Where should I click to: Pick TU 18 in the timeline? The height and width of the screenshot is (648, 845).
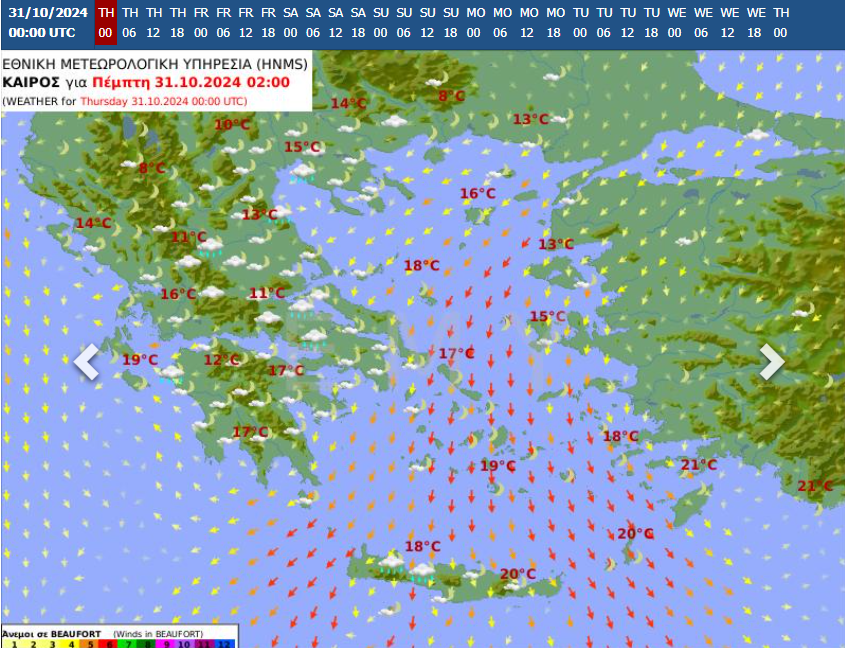651,23
